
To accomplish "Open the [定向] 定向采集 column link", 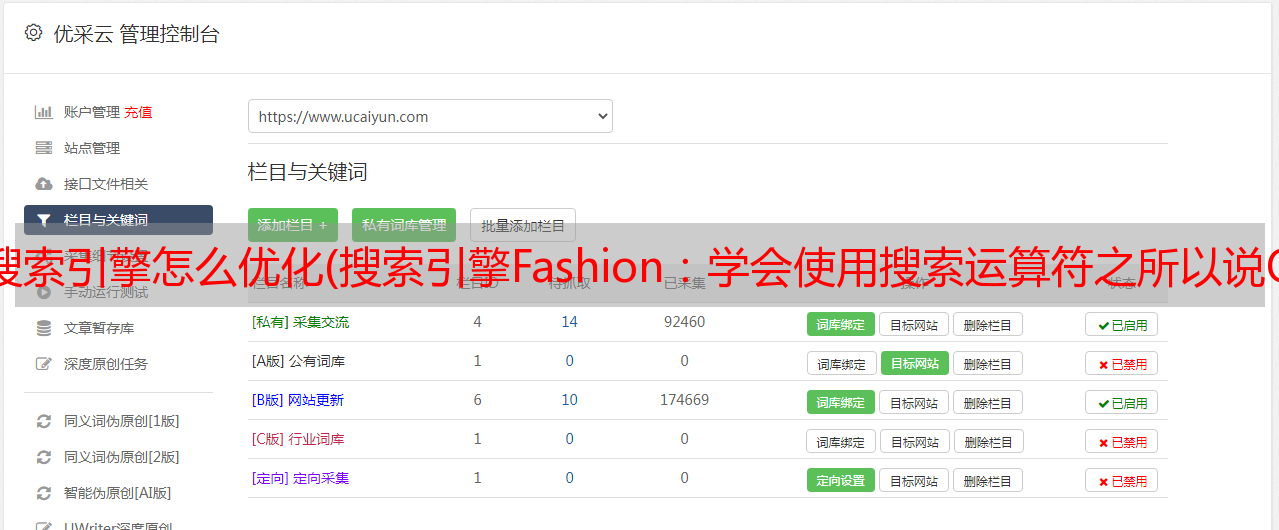I will 301,478.
